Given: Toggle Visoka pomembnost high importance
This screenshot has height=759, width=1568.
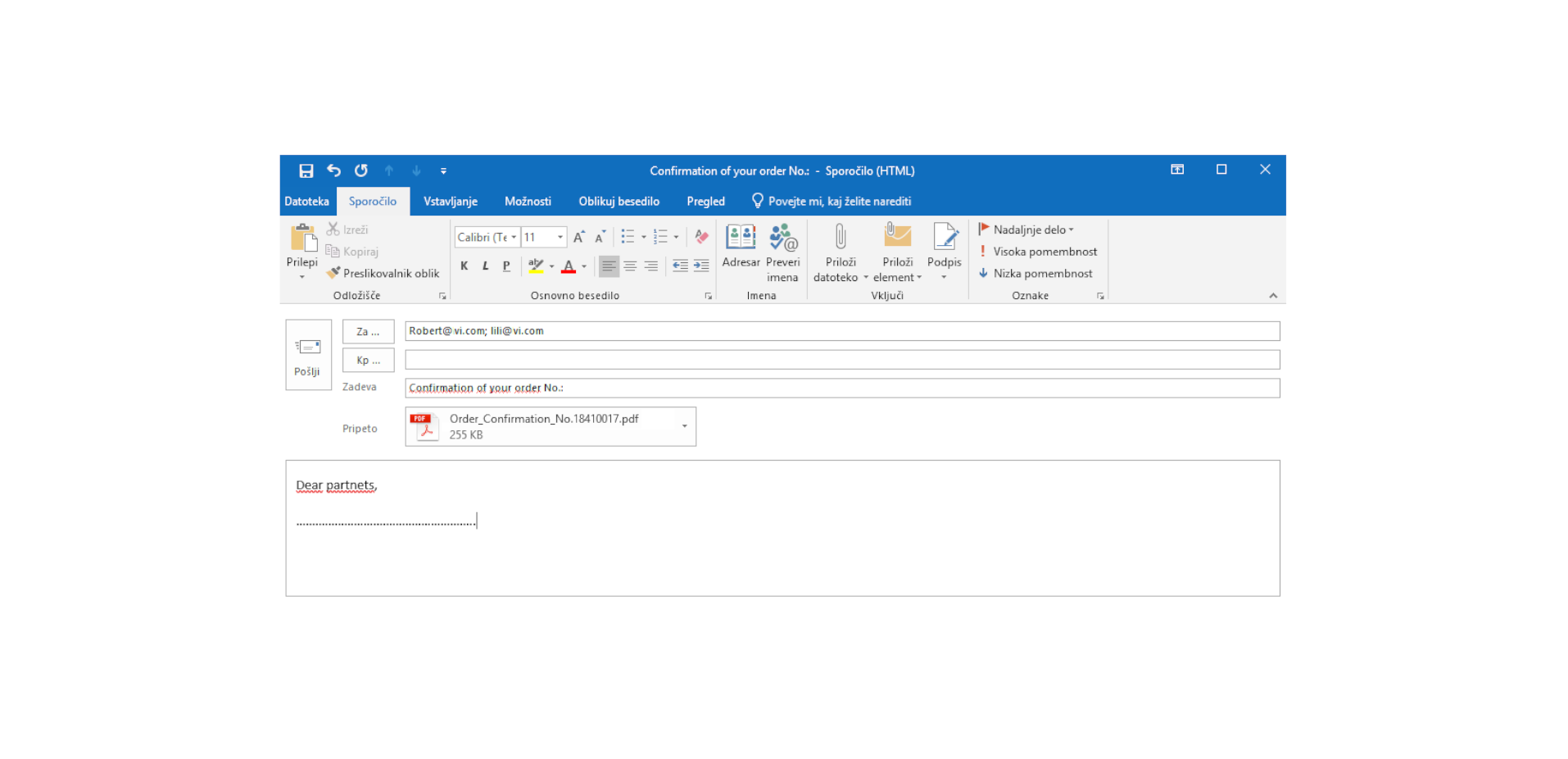Looking at the screenshot, I should [x=1037, y=252].
